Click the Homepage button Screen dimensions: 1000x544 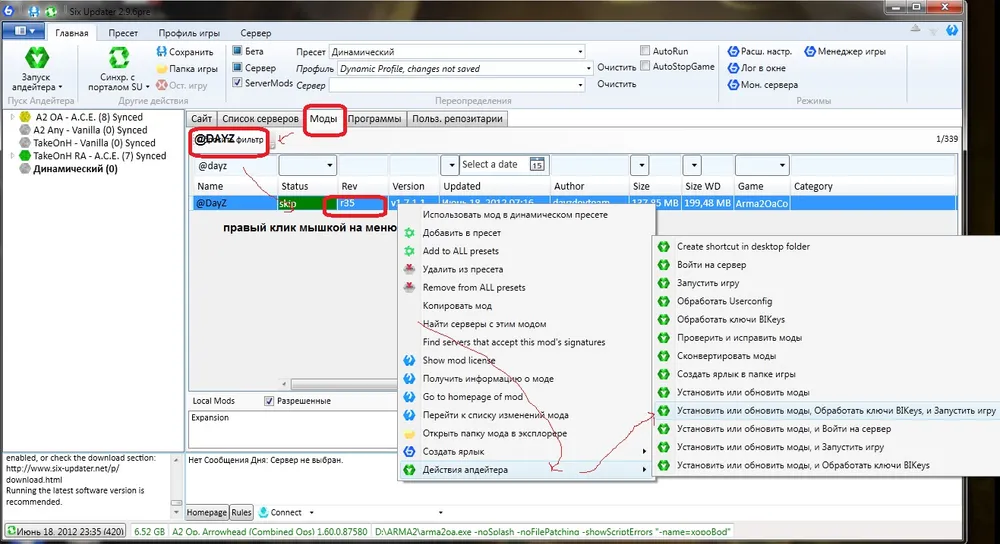point(208,512)
